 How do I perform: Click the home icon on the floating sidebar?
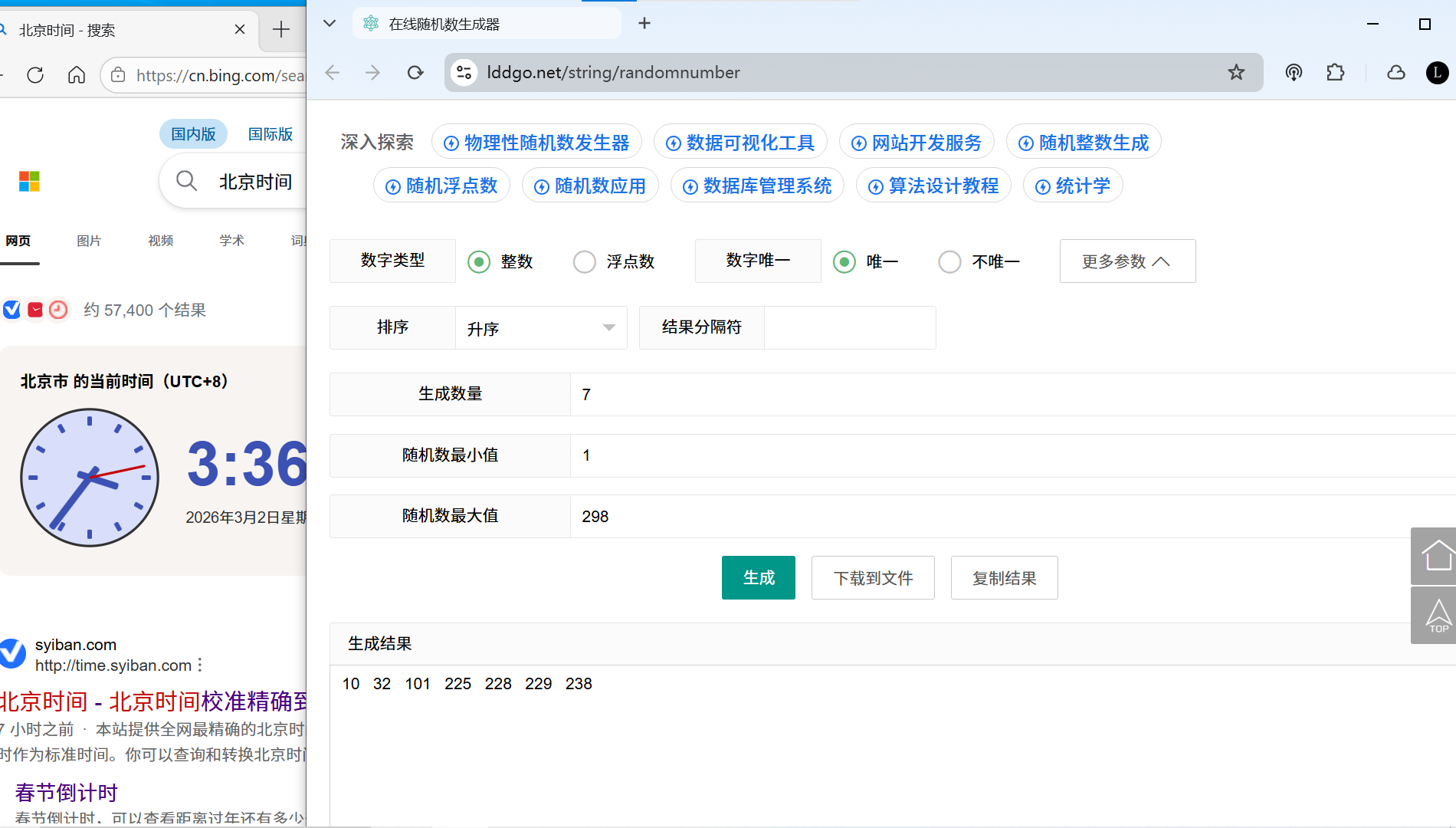(x=1435, y=556)
